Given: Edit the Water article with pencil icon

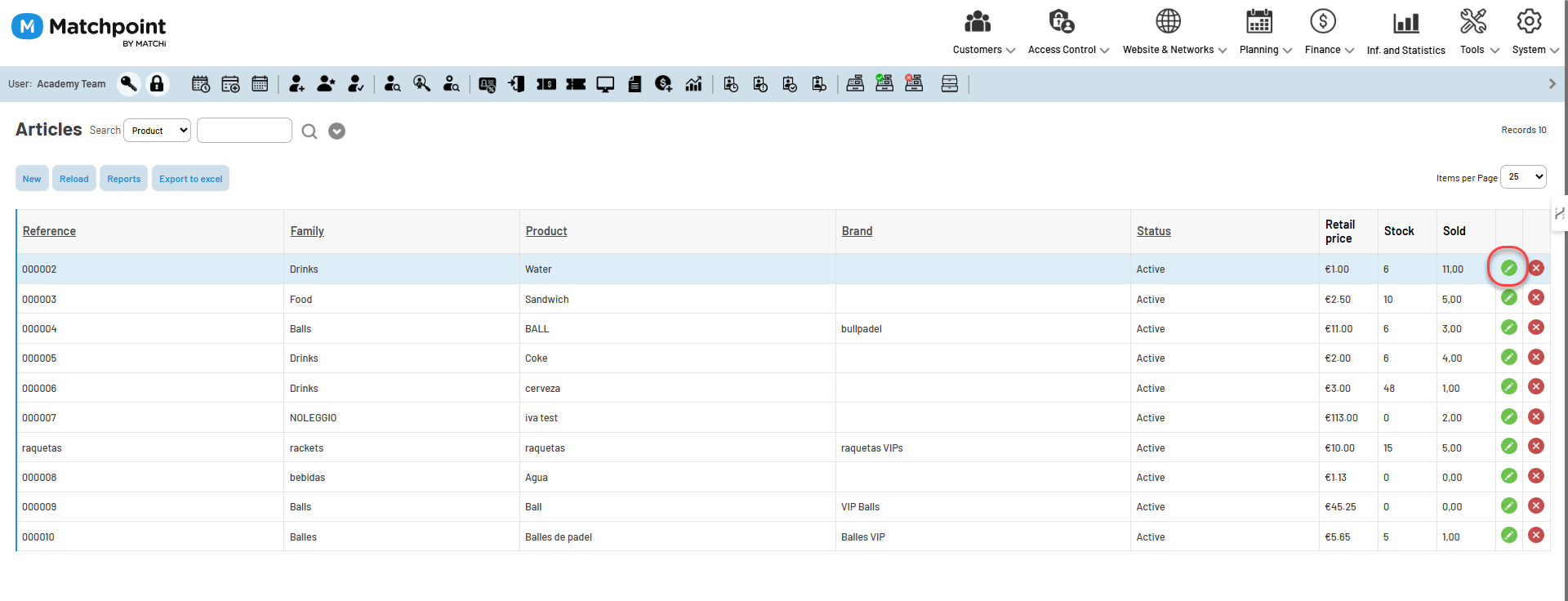Looking at the screenshot, I should 1508,268.
